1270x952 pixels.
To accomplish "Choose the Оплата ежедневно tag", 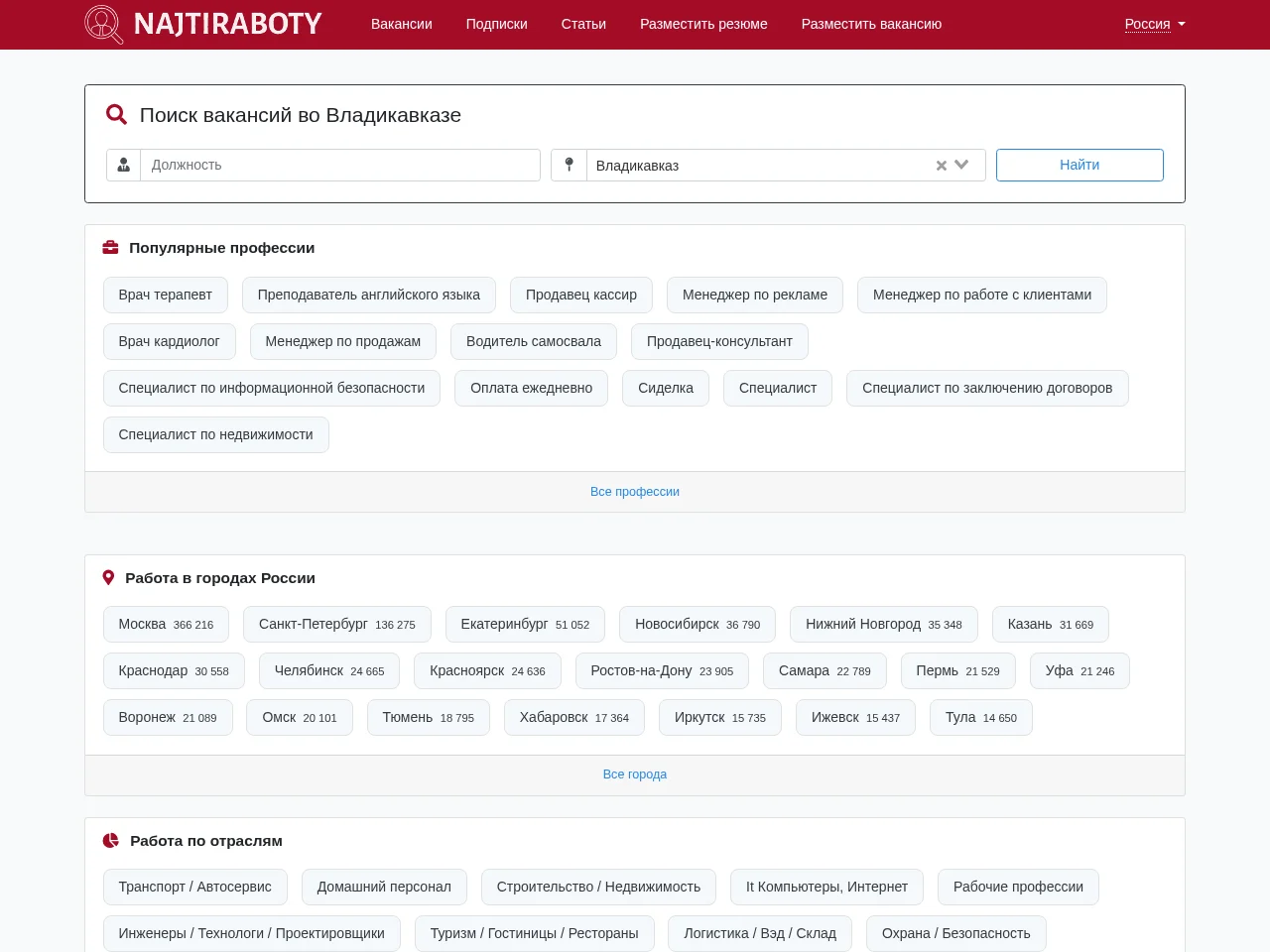I will pos(532,388).
